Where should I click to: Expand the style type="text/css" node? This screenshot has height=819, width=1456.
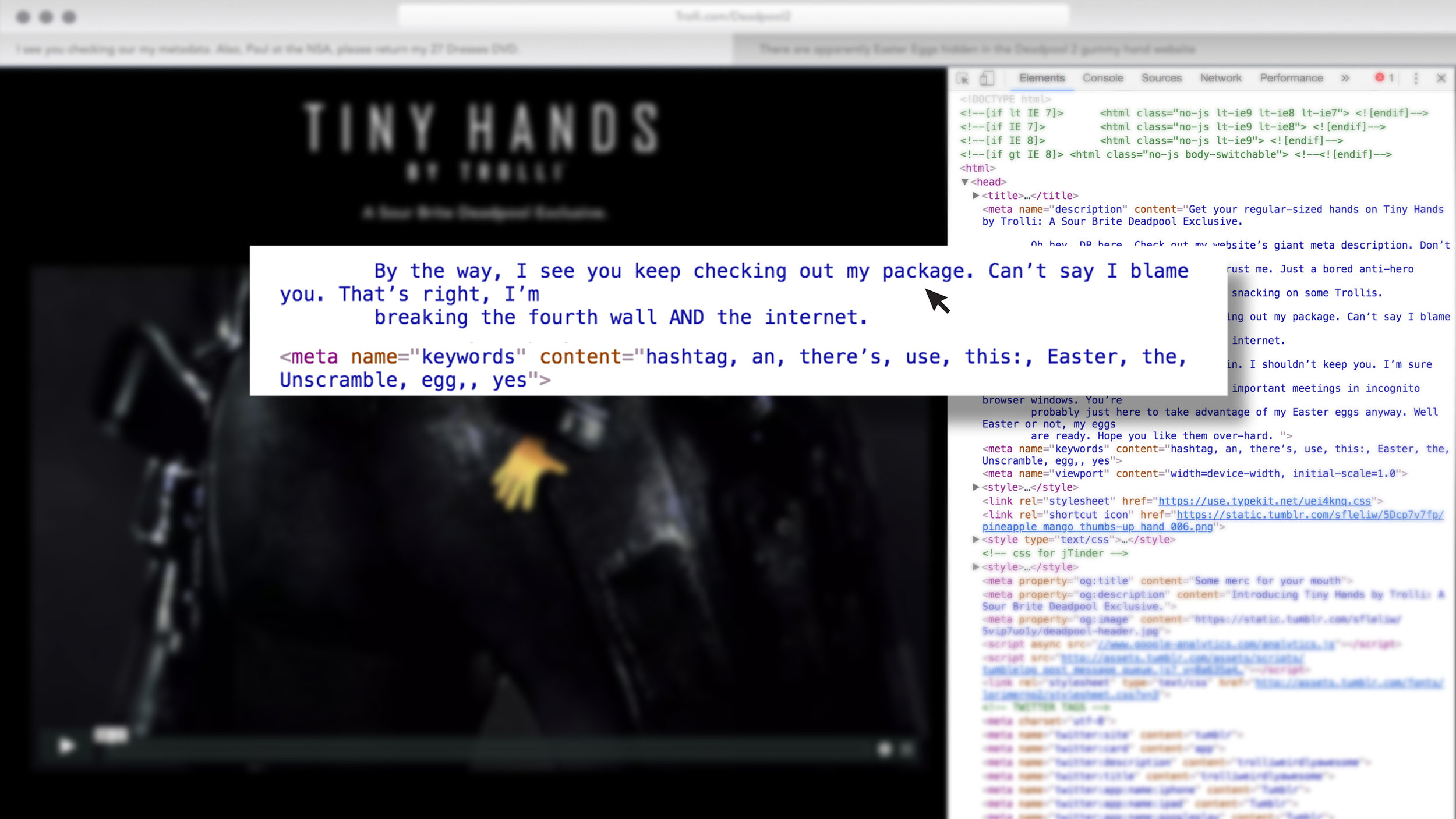(976, 540)
